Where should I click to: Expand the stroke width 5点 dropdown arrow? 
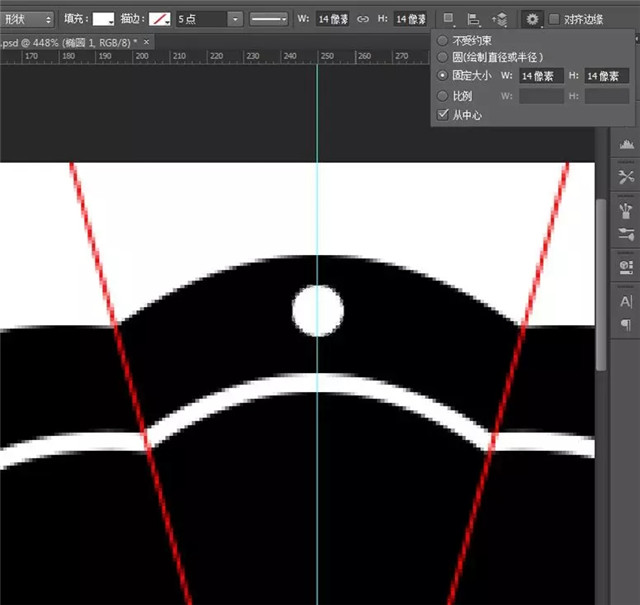(234, 19)
